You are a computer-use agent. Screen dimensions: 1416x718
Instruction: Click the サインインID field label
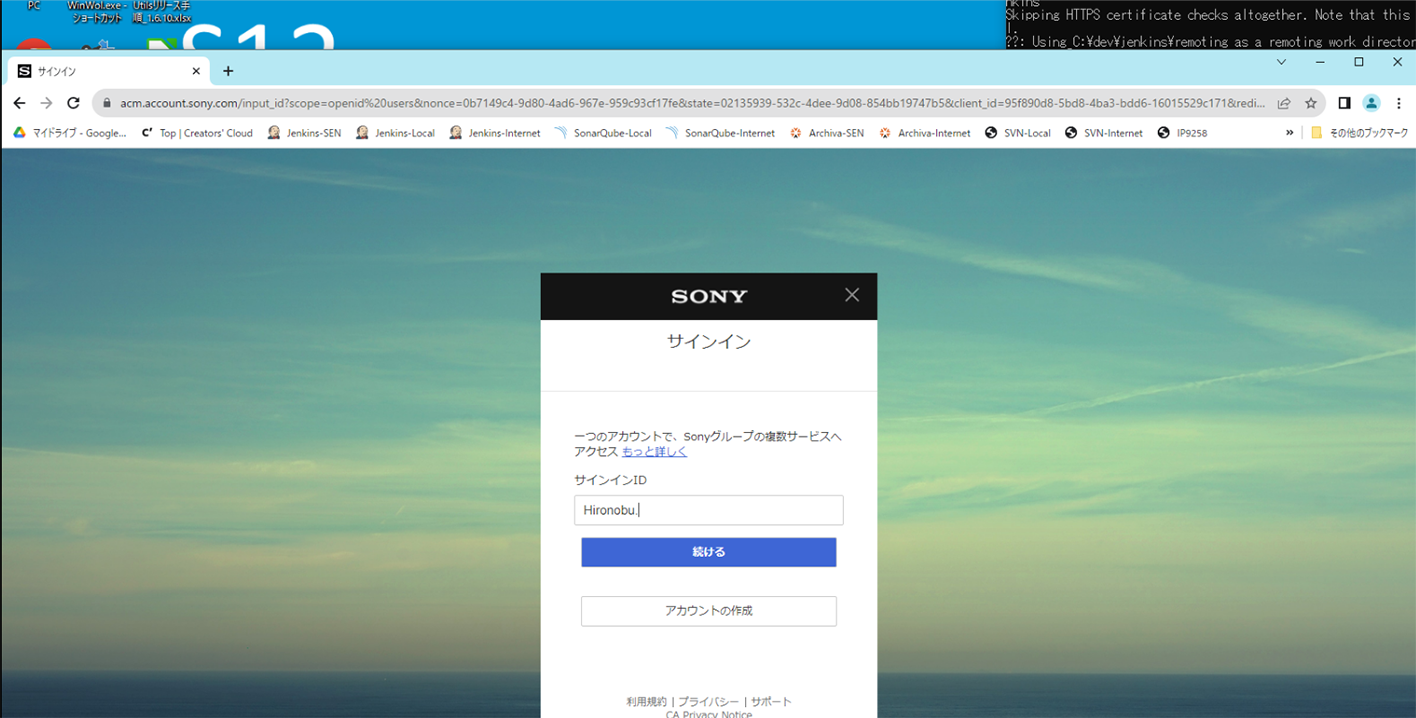[x=610, y=480]
